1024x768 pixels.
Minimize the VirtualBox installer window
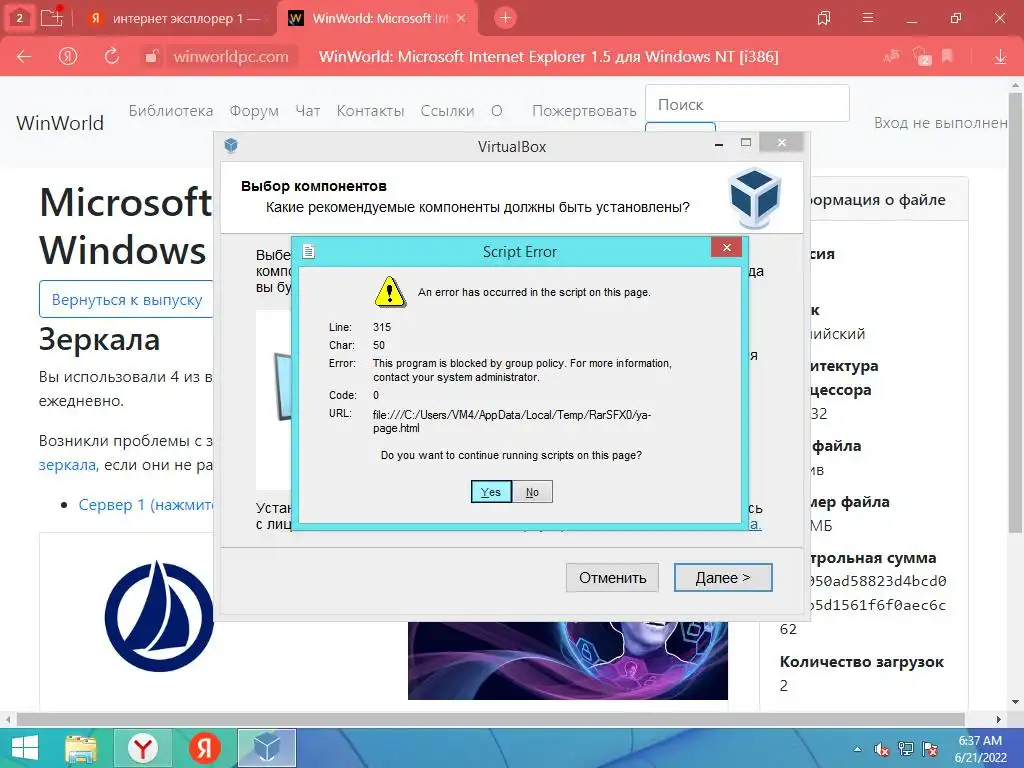pos(719,144)
